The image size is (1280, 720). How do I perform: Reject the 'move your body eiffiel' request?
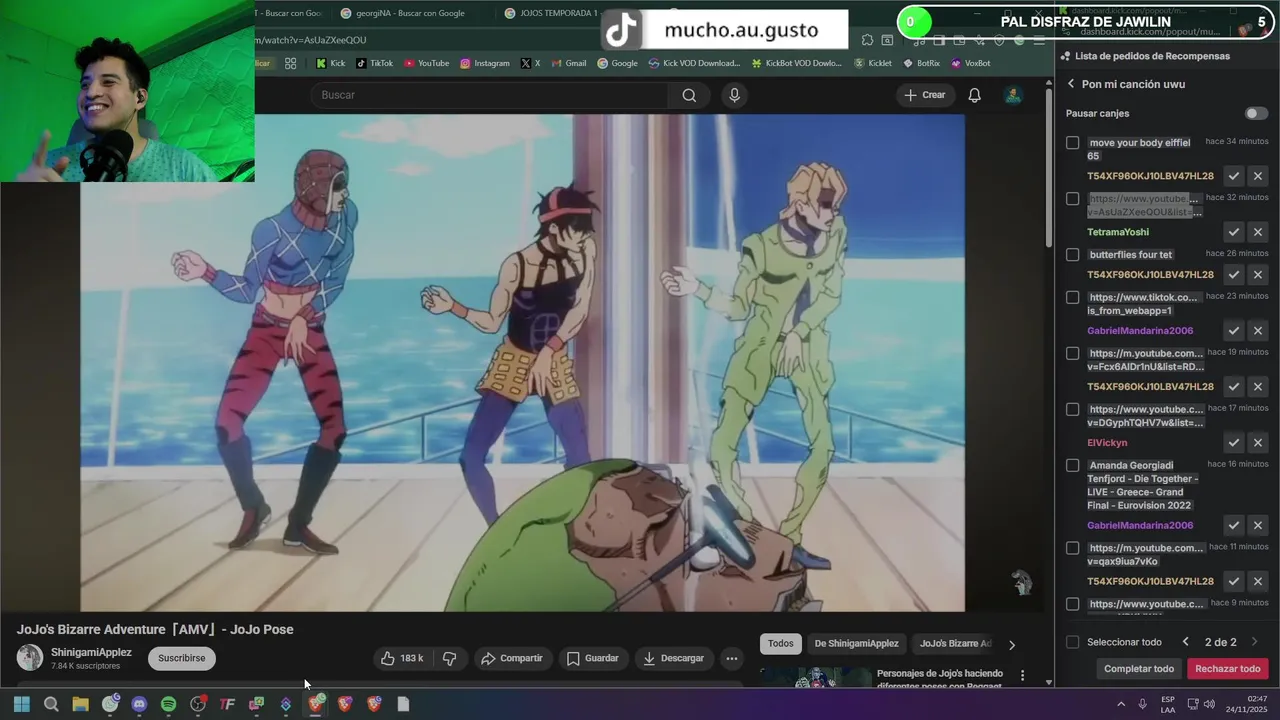click(1258, 176)
